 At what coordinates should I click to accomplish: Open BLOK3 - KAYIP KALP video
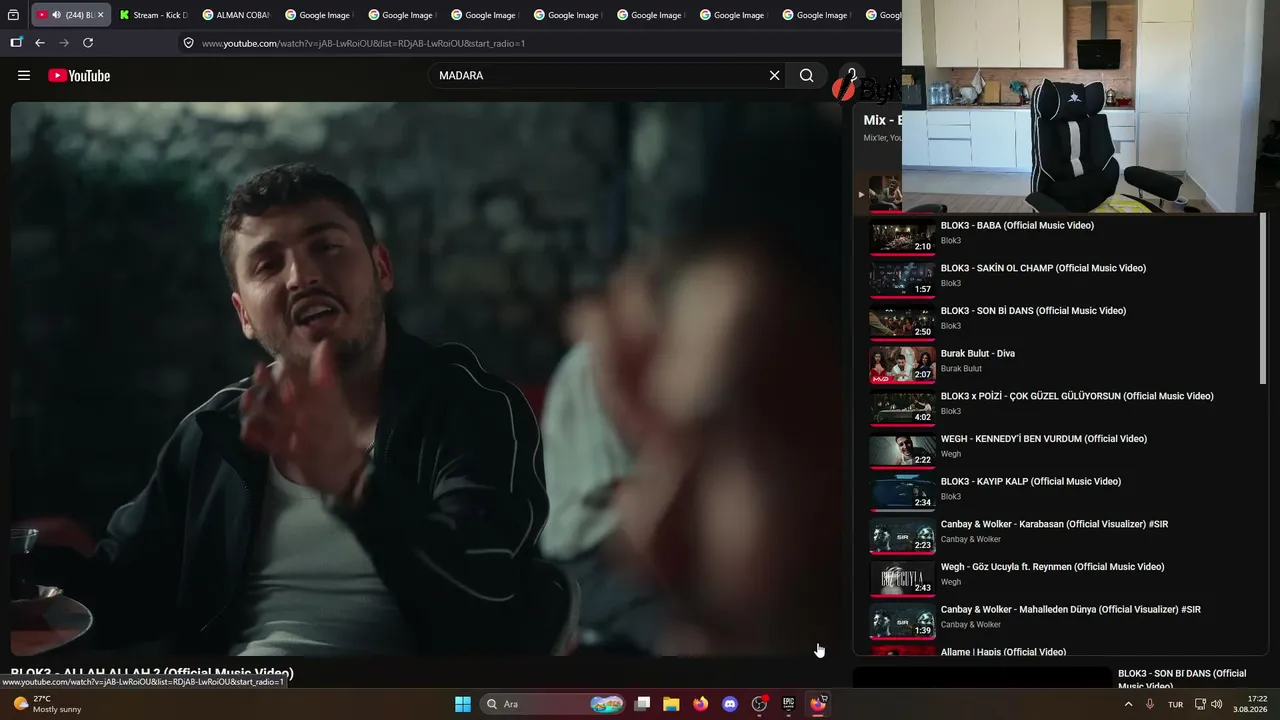click(1031, 481)
